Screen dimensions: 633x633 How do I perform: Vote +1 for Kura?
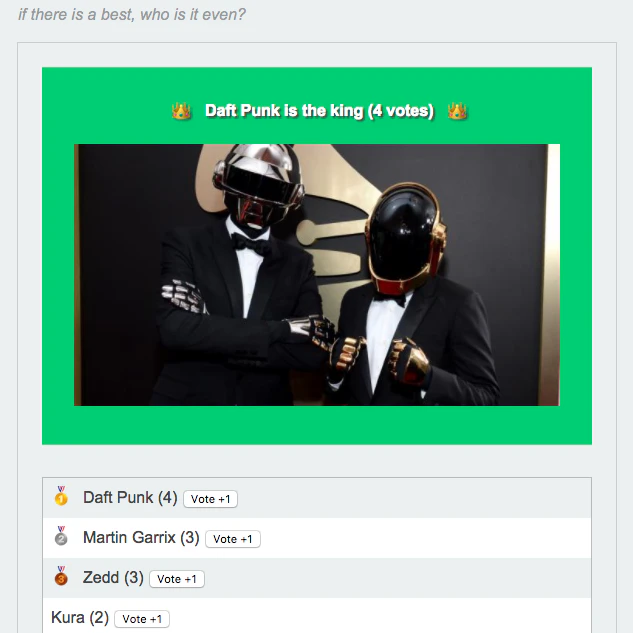pyautogui.click(x=142, y=619)
